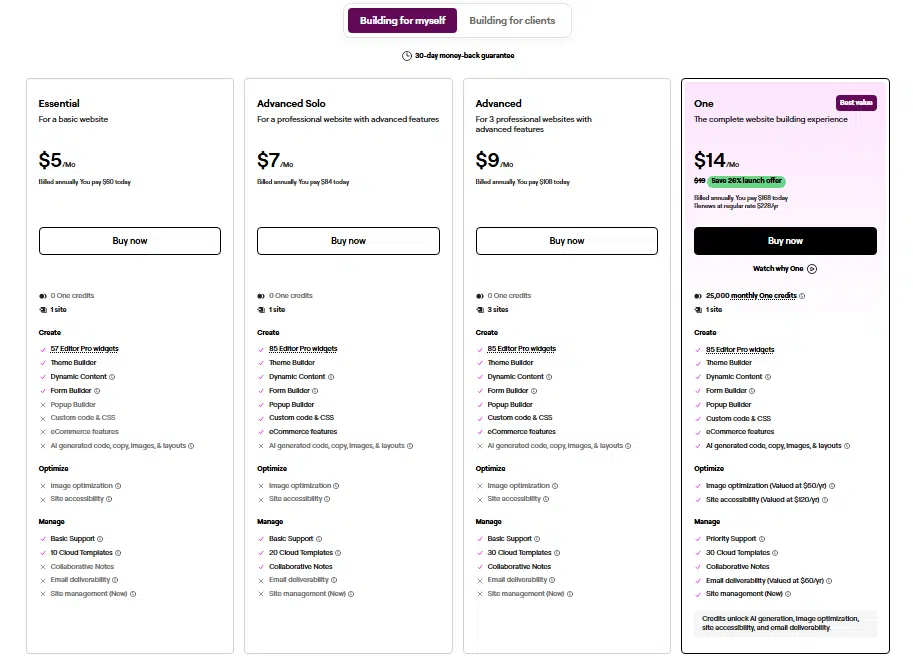913x663 pixels.
Task: Click the Form Builder info icon under Essential
Action: tap(97, 390)
